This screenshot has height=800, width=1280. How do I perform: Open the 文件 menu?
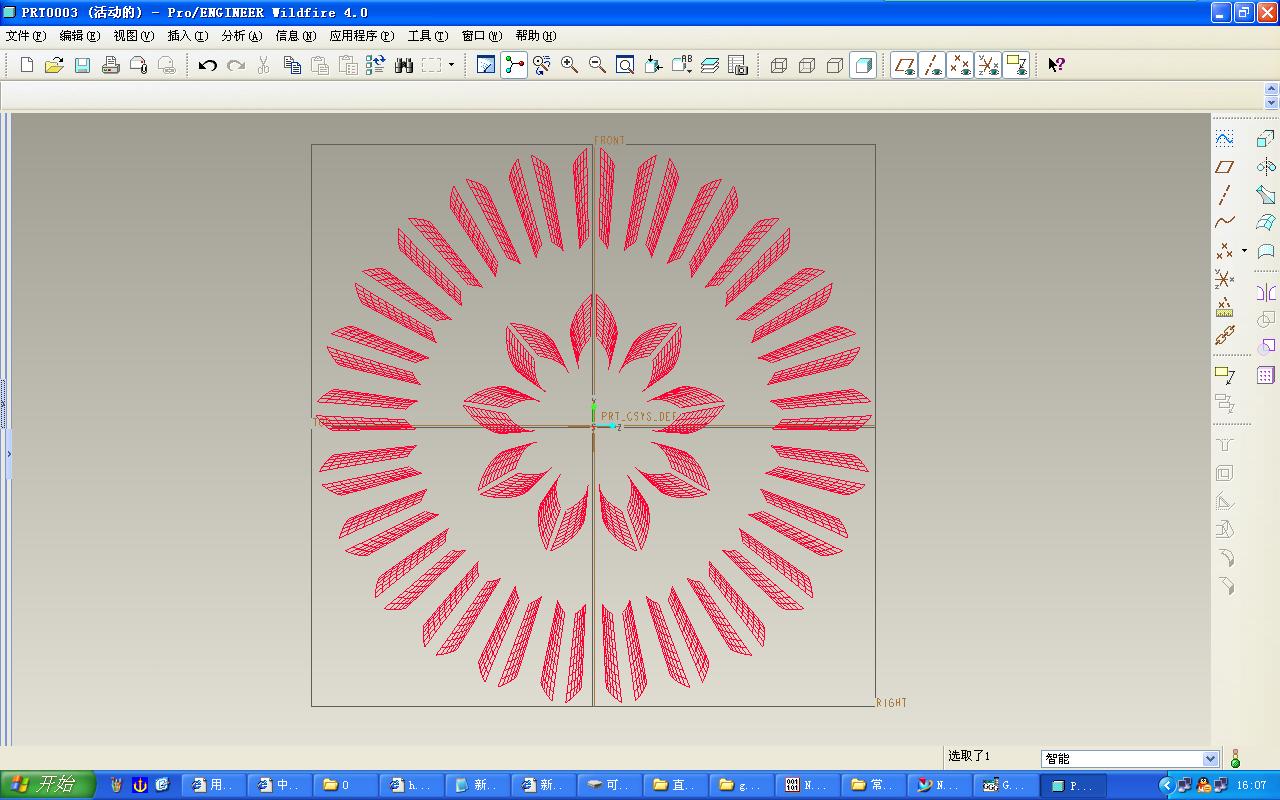pos(26,36)
